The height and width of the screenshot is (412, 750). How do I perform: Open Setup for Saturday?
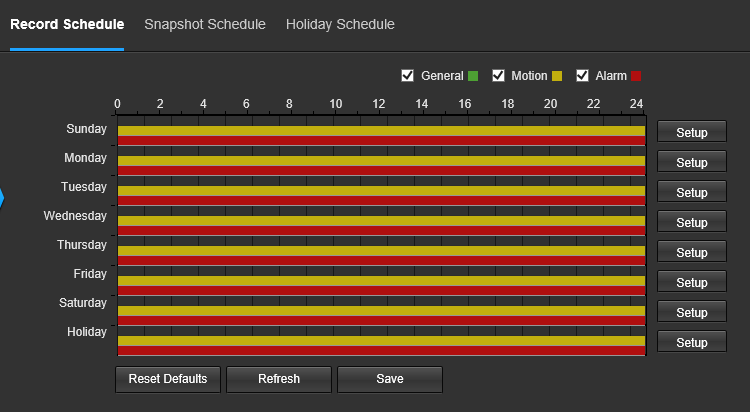tap(692, 312)
